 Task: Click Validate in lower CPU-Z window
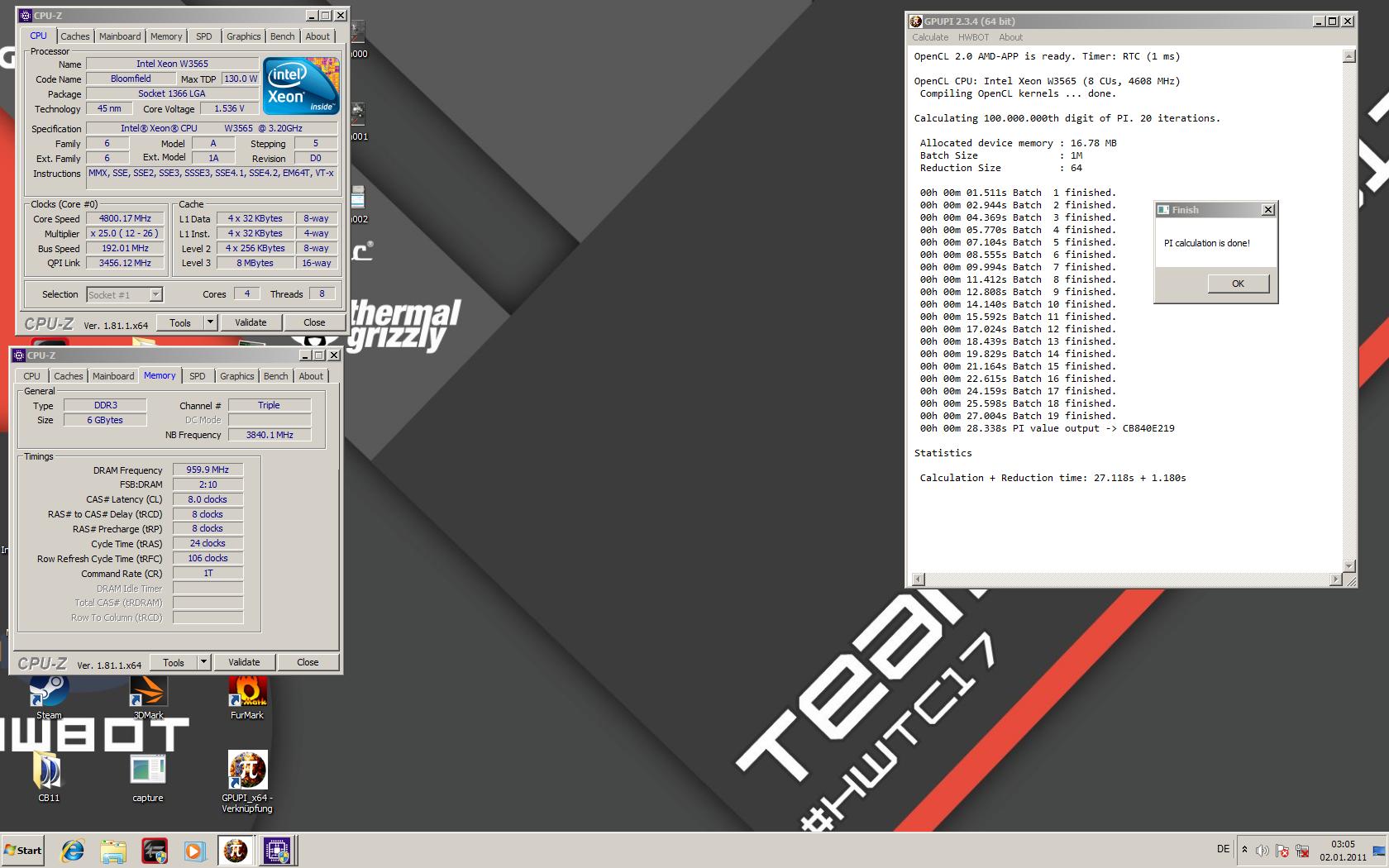point(244,662)
